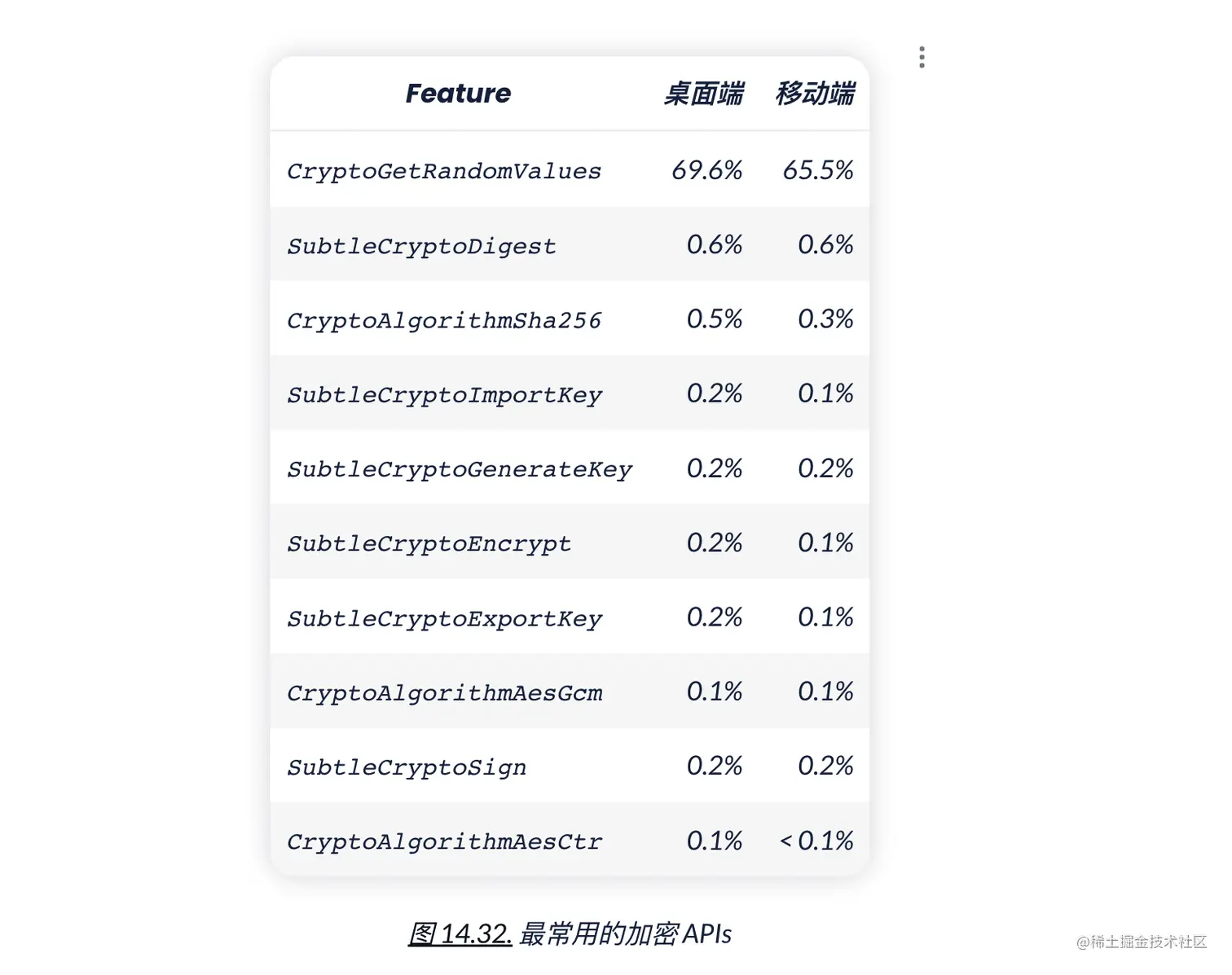
Task: Select the 69.6% desktop value cell
Action: coord(706,170)
